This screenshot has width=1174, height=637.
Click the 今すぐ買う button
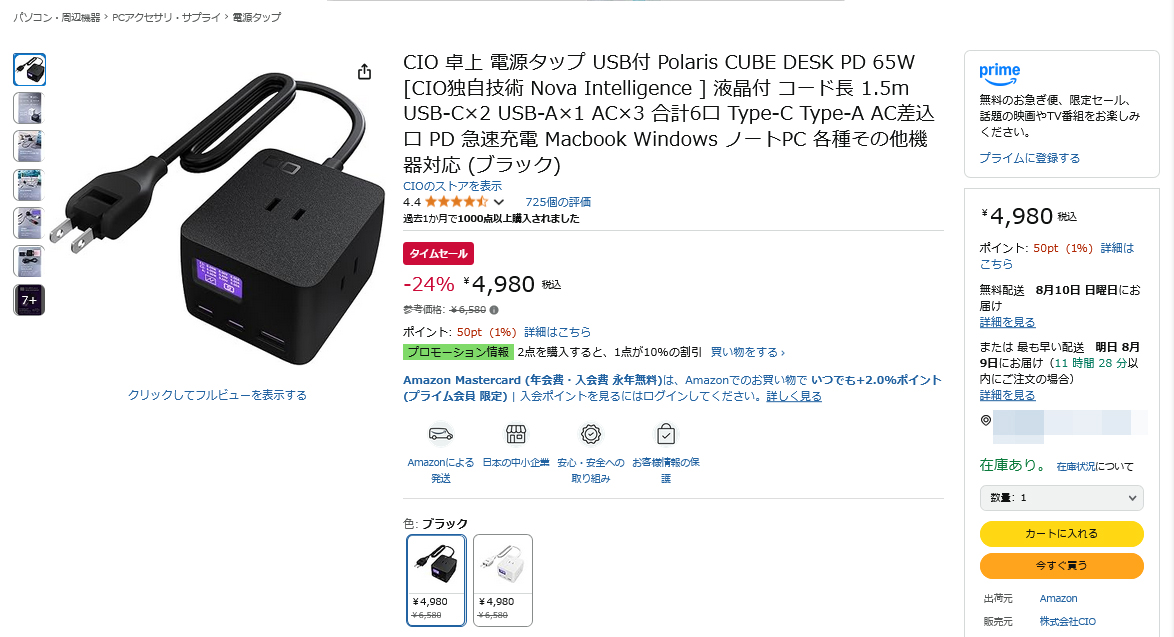point(1062,566)
